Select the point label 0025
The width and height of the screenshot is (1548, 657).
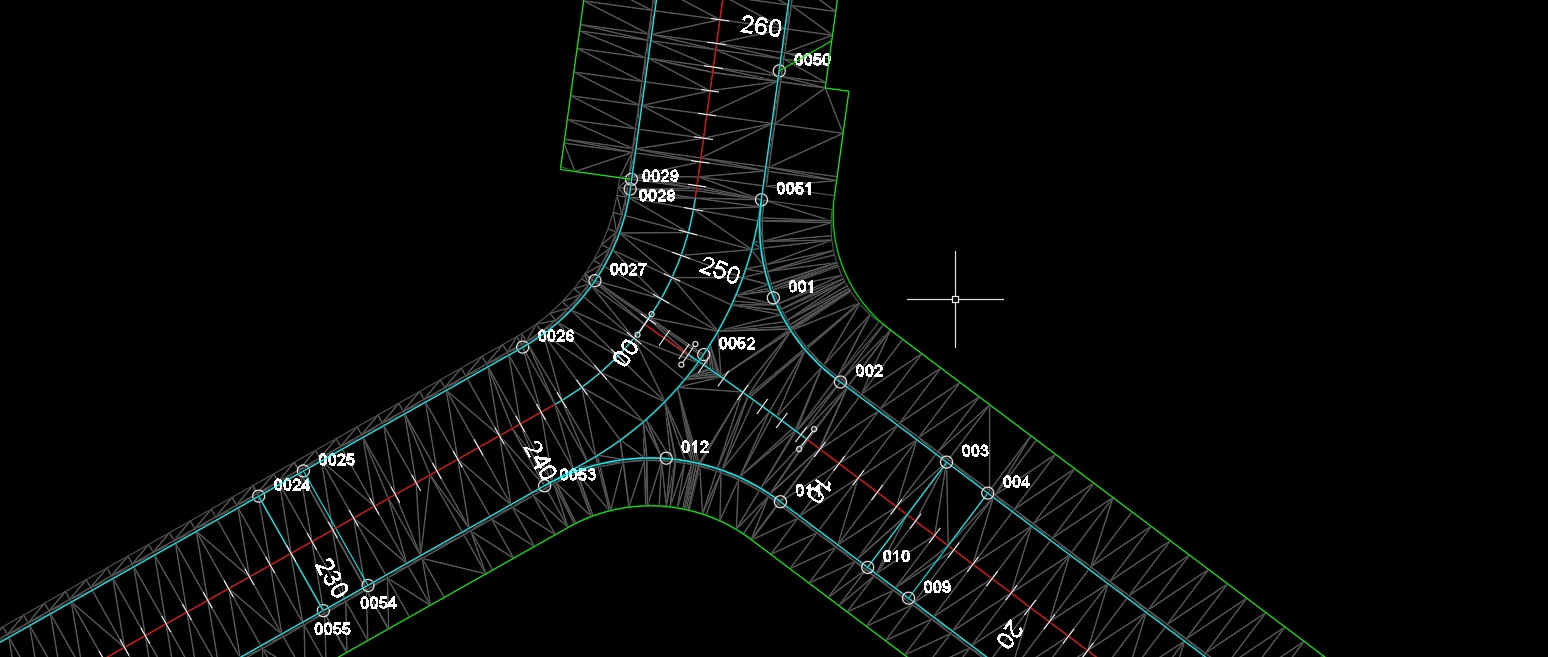[337, 460]
